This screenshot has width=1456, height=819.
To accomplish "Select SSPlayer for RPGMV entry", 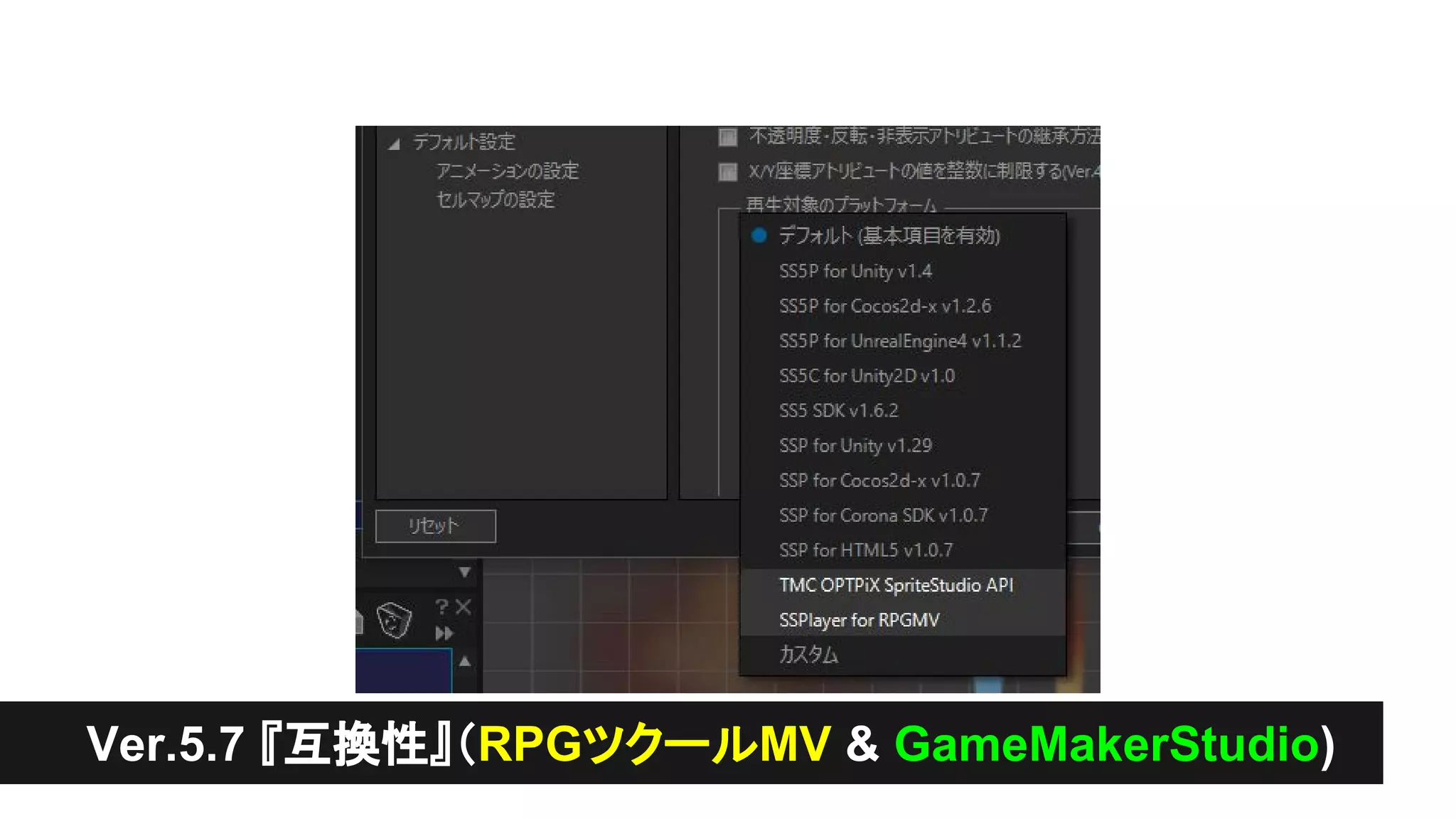I will [x=903, y=619].
